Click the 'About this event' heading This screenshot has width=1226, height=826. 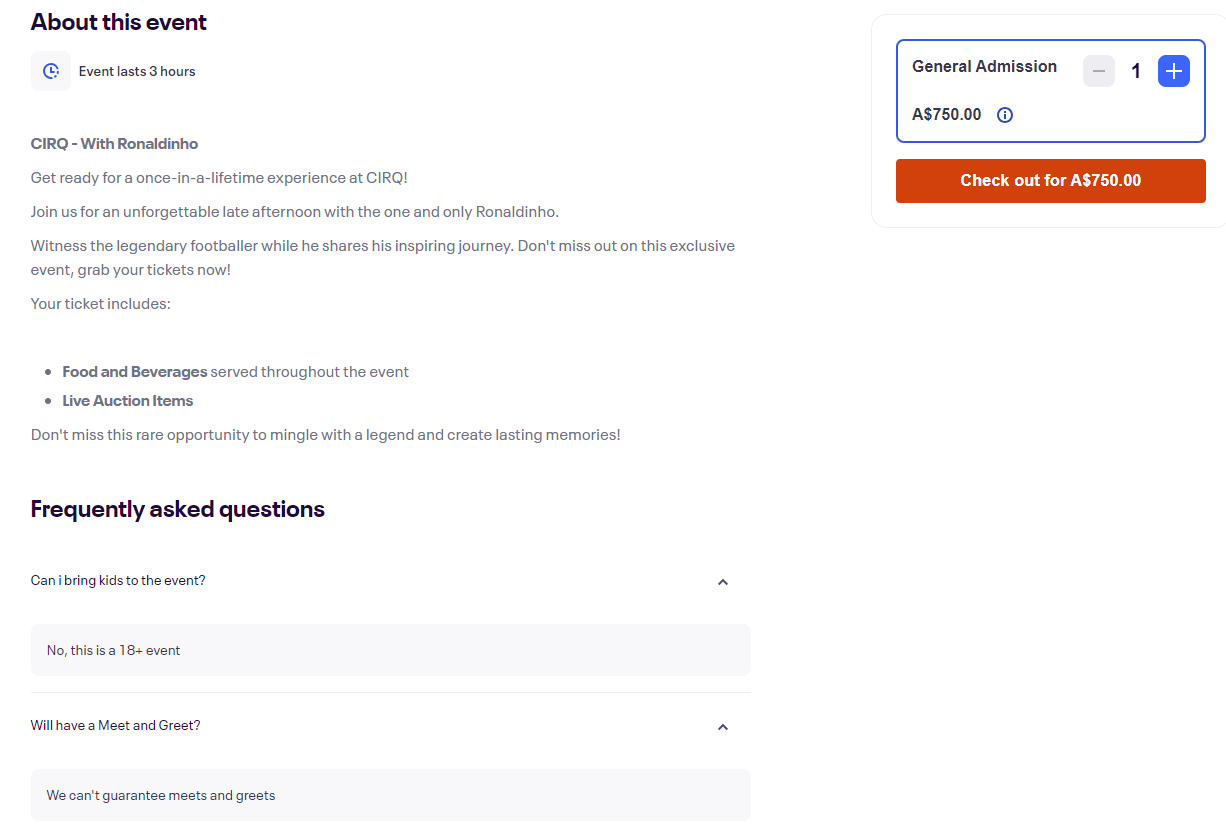pyautogui.click(x=119, y=22)
